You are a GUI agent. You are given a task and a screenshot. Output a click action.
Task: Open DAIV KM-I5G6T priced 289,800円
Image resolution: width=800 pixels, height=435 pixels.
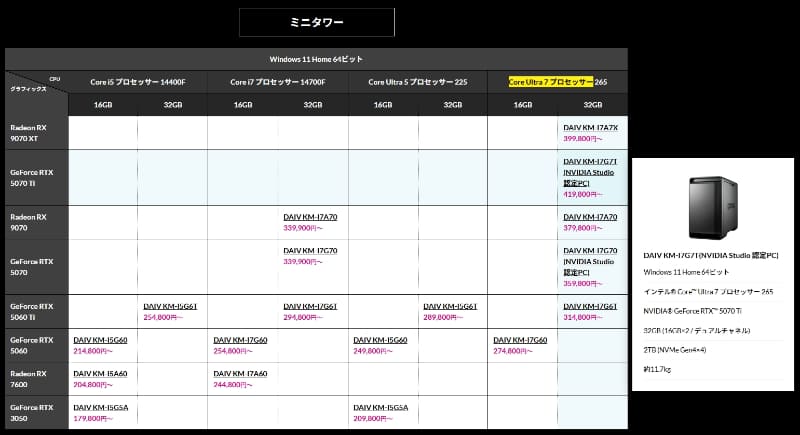pyautogui.click(x=450, y=306)
